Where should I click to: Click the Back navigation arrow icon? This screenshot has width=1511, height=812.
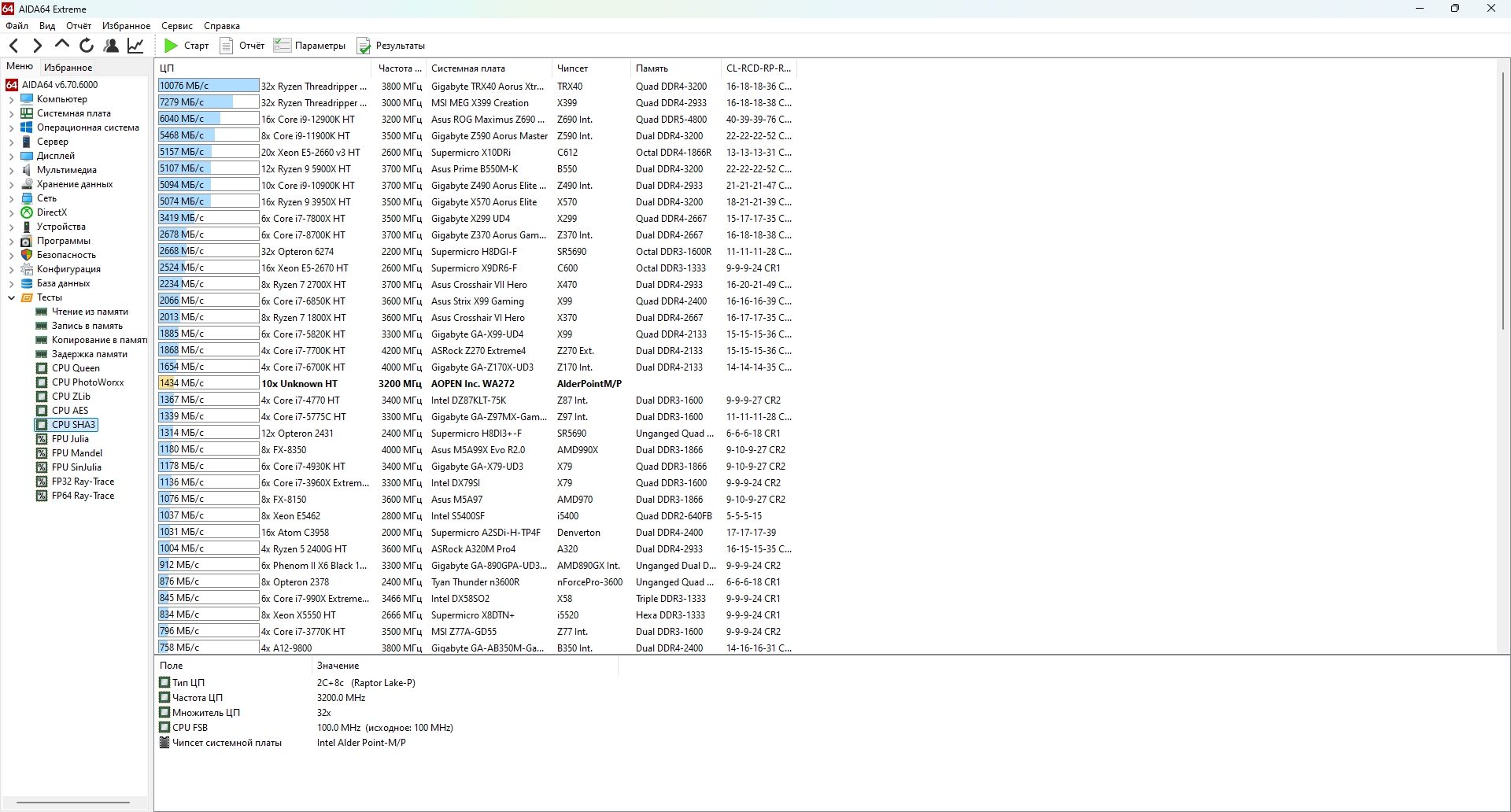tap(14, 46)
